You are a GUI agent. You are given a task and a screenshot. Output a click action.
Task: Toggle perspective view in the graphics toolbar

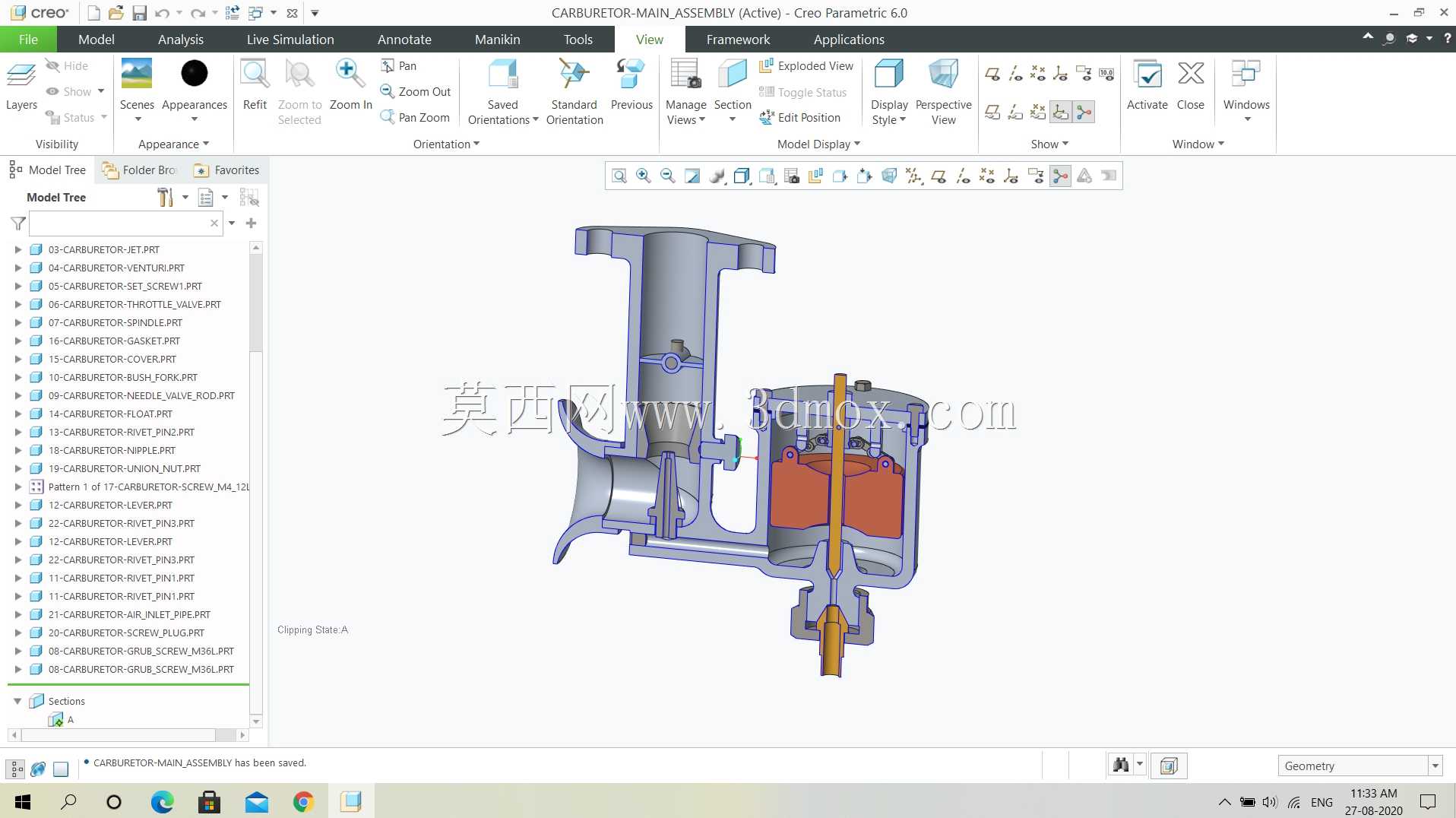click(x=888, y=176)
